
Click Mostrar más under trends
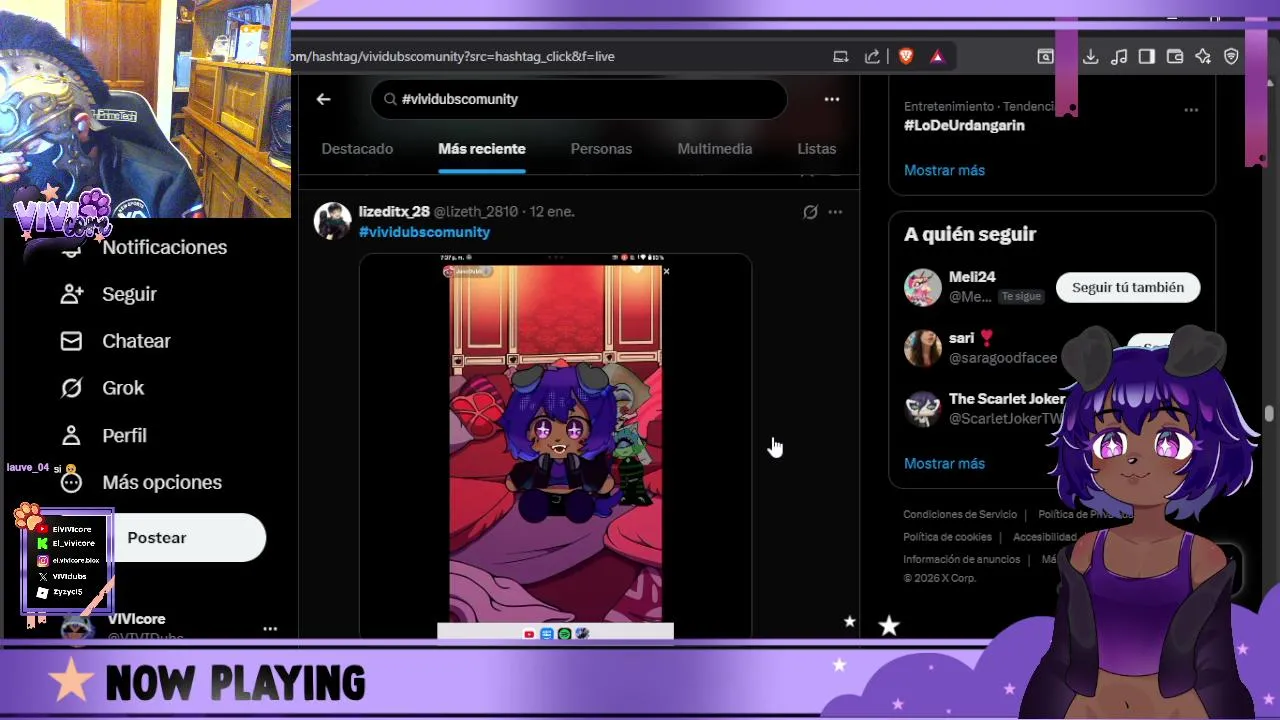click(944, 170)
